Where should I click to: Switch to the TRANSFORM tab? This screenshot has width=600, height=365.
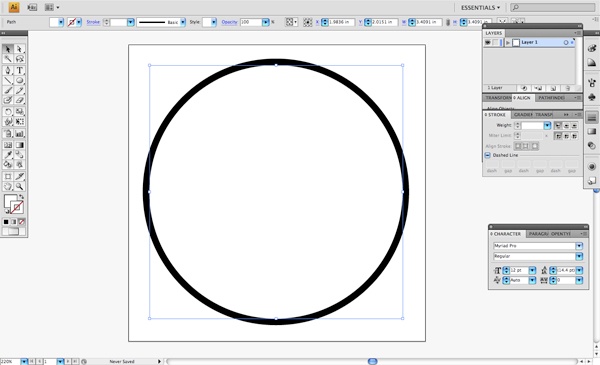pyautogui.click(x=498, y=98)
